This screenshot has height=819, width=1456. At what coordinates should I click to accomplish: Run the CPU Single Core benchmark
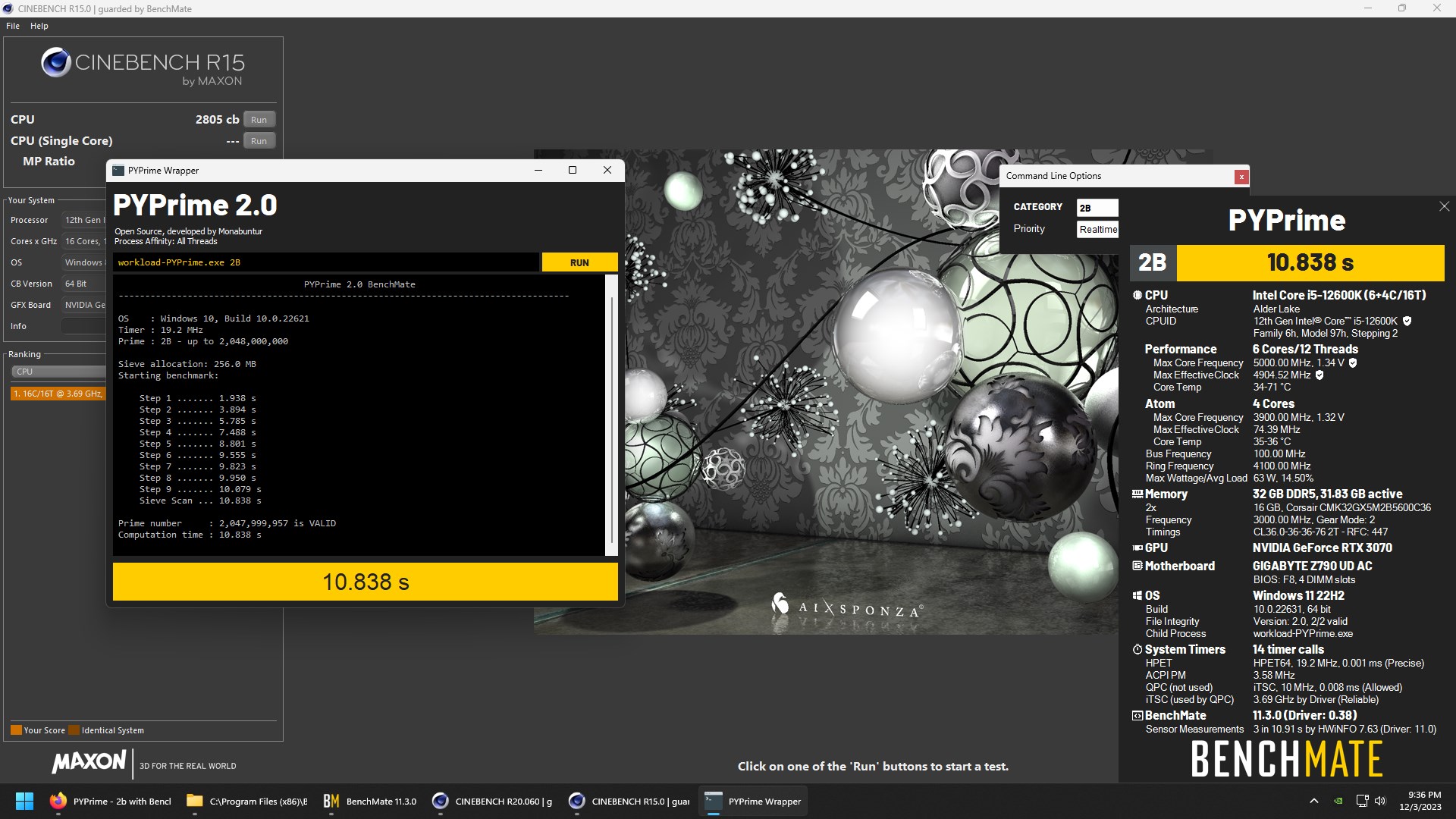click(259, 141)
